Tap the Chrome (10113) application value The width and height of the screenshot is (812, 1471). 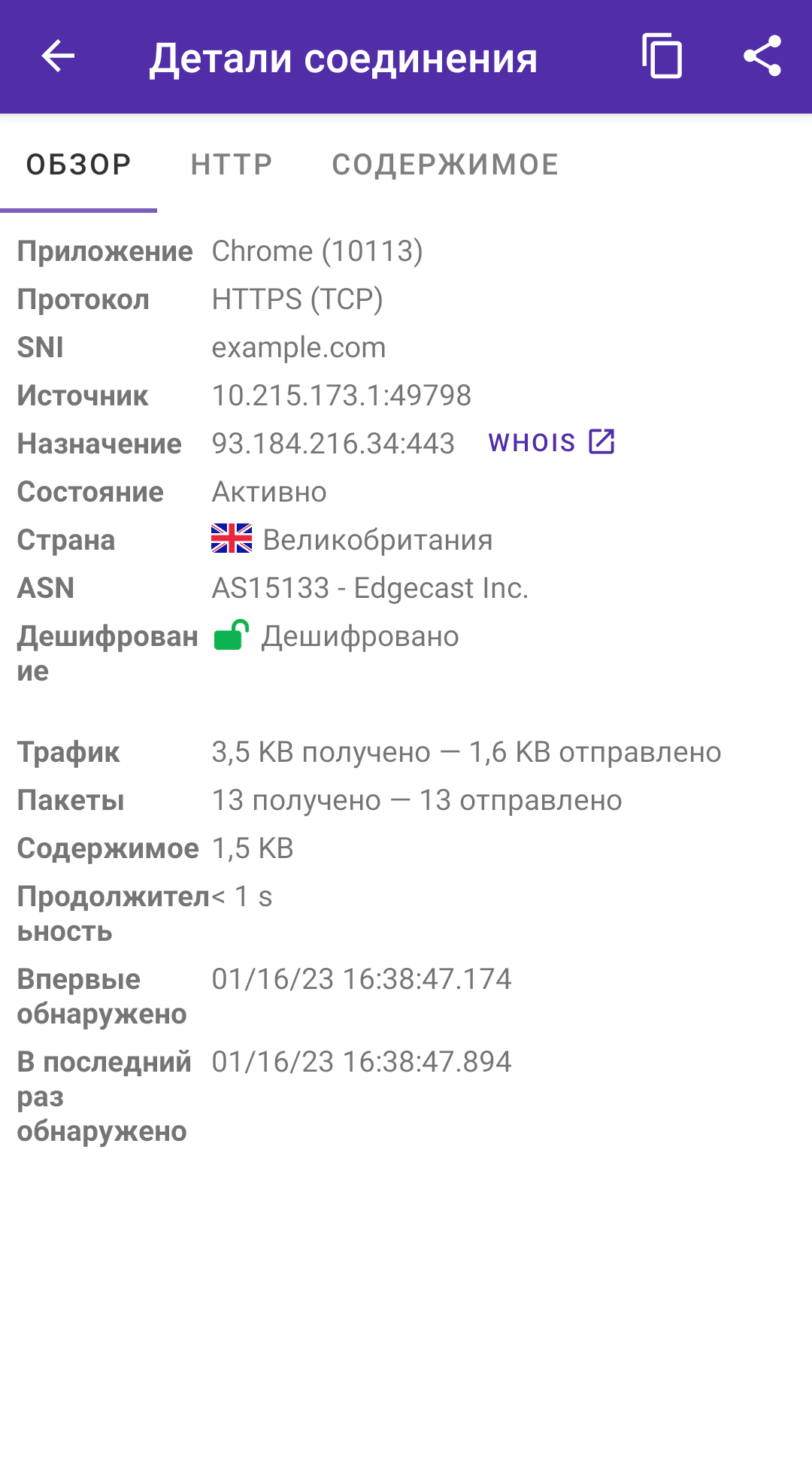coord(317,251)
